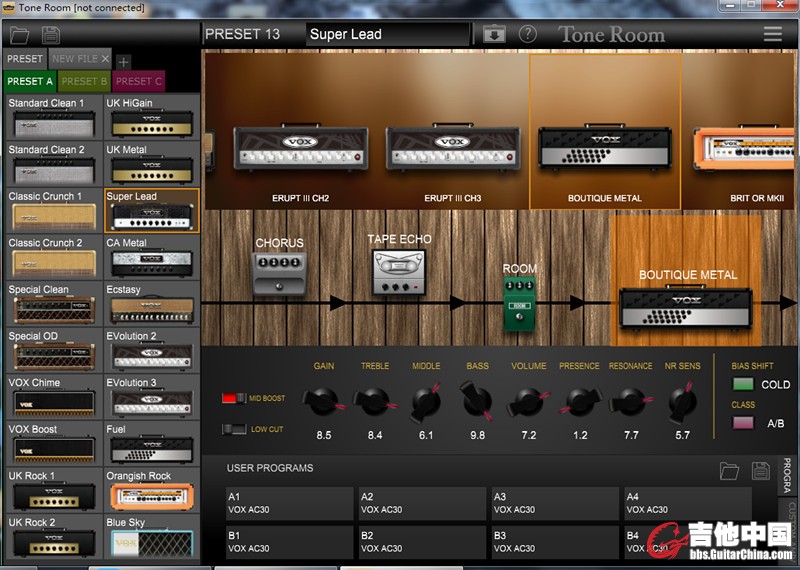Switch to the PRESET B tab
The width and height of the screenshot is (800, 570).
click(x=84, y=81)
